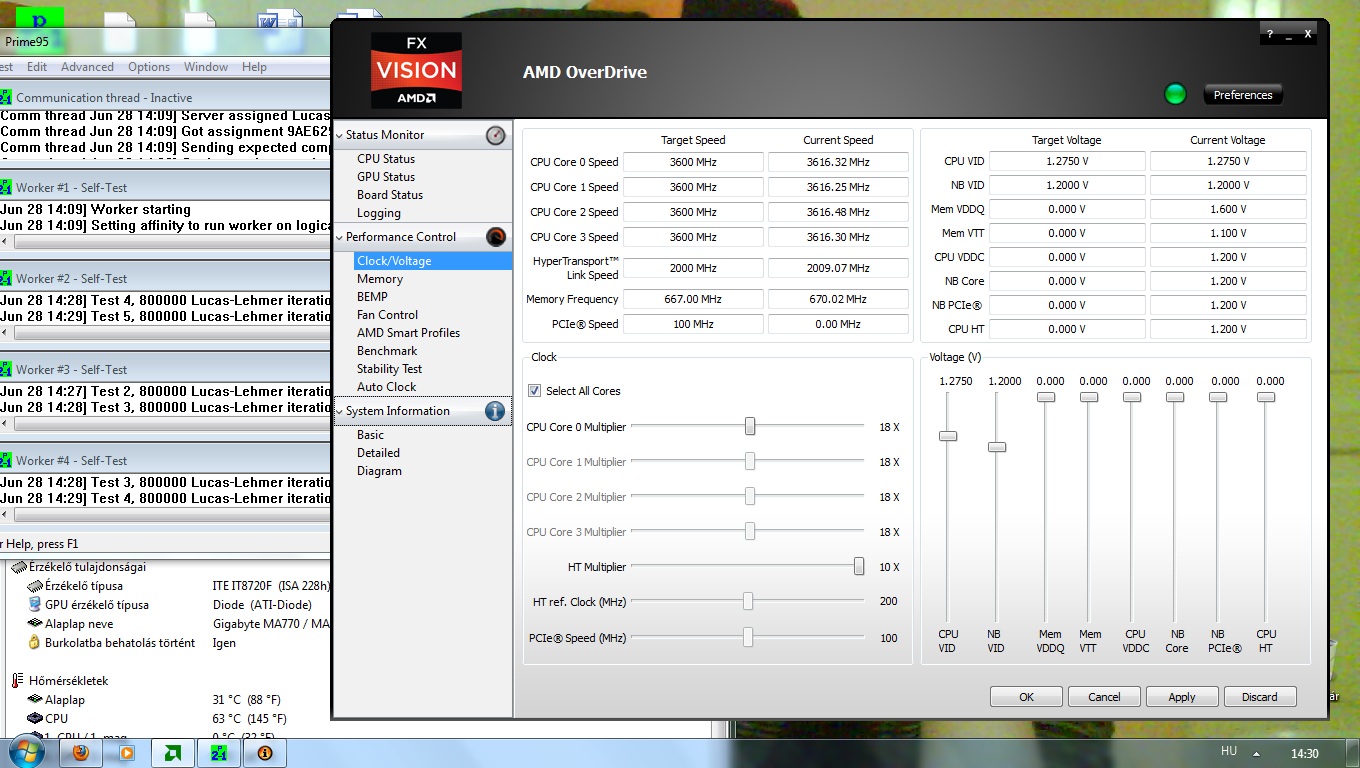Click the Worker #3 window icon
Image resolution: width=1360 pixels, height=768 pixels.
pyautogui.click(x=6, y=369)
